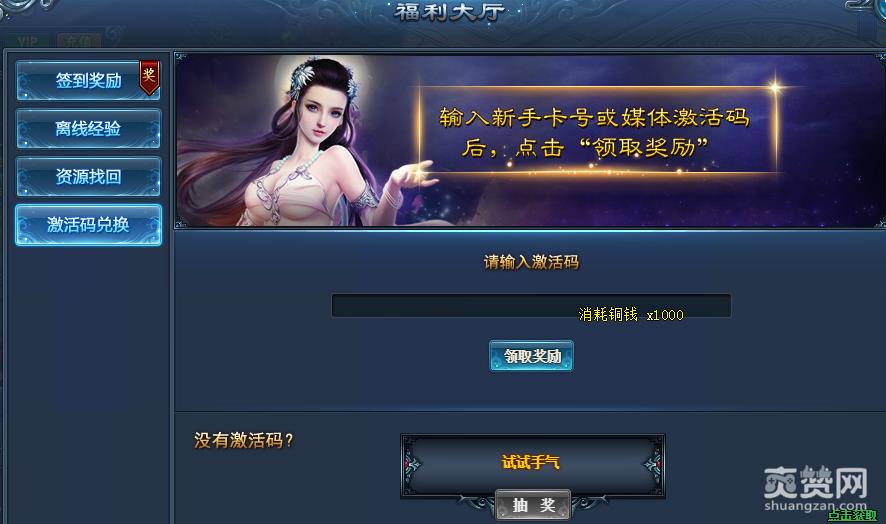Click the green 点击领取 link
886x524 pixels.
[x=852, y=515]
